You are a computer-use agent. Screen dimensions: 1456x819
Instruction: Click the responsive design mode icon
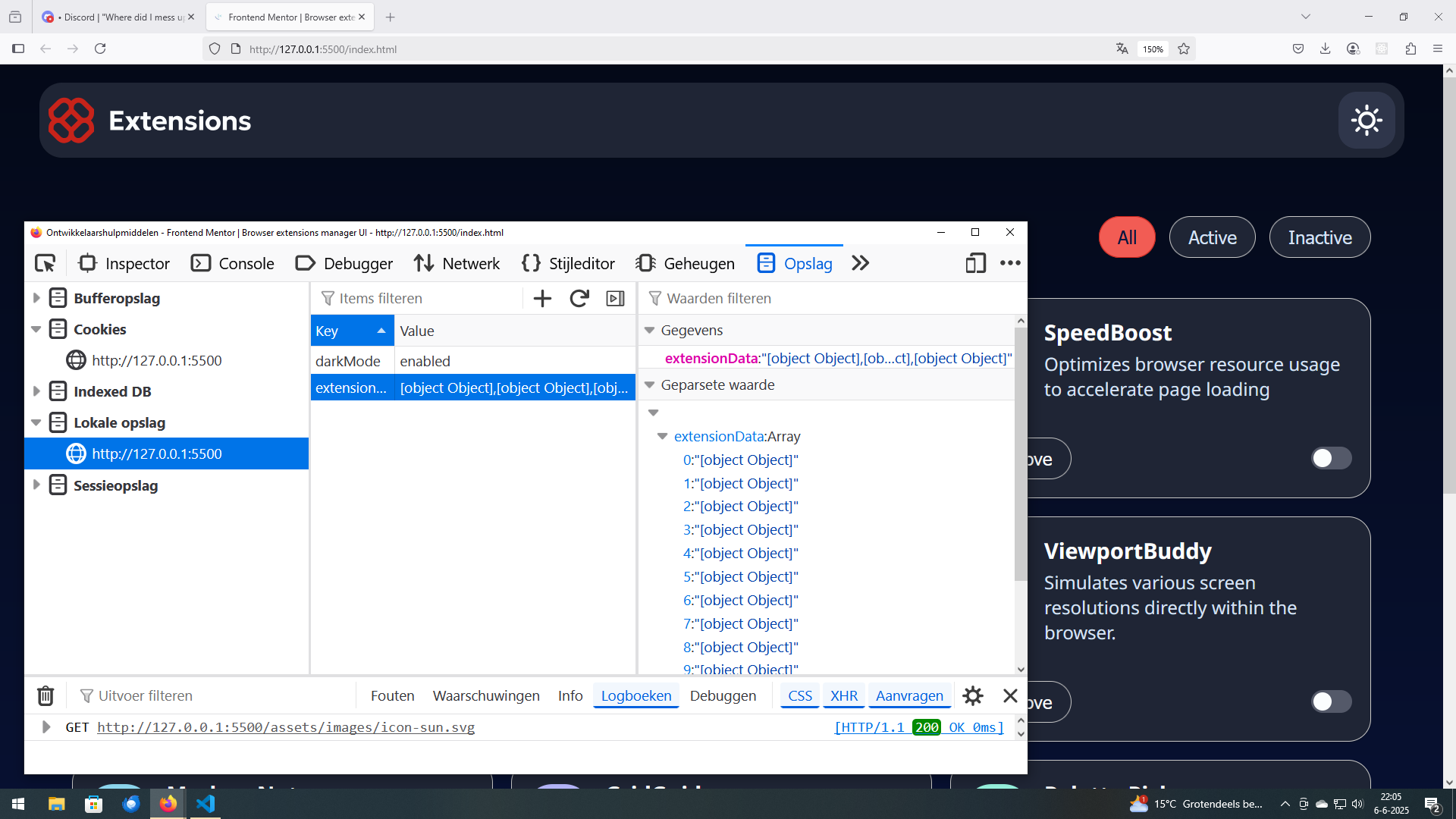tap(975, 263)
